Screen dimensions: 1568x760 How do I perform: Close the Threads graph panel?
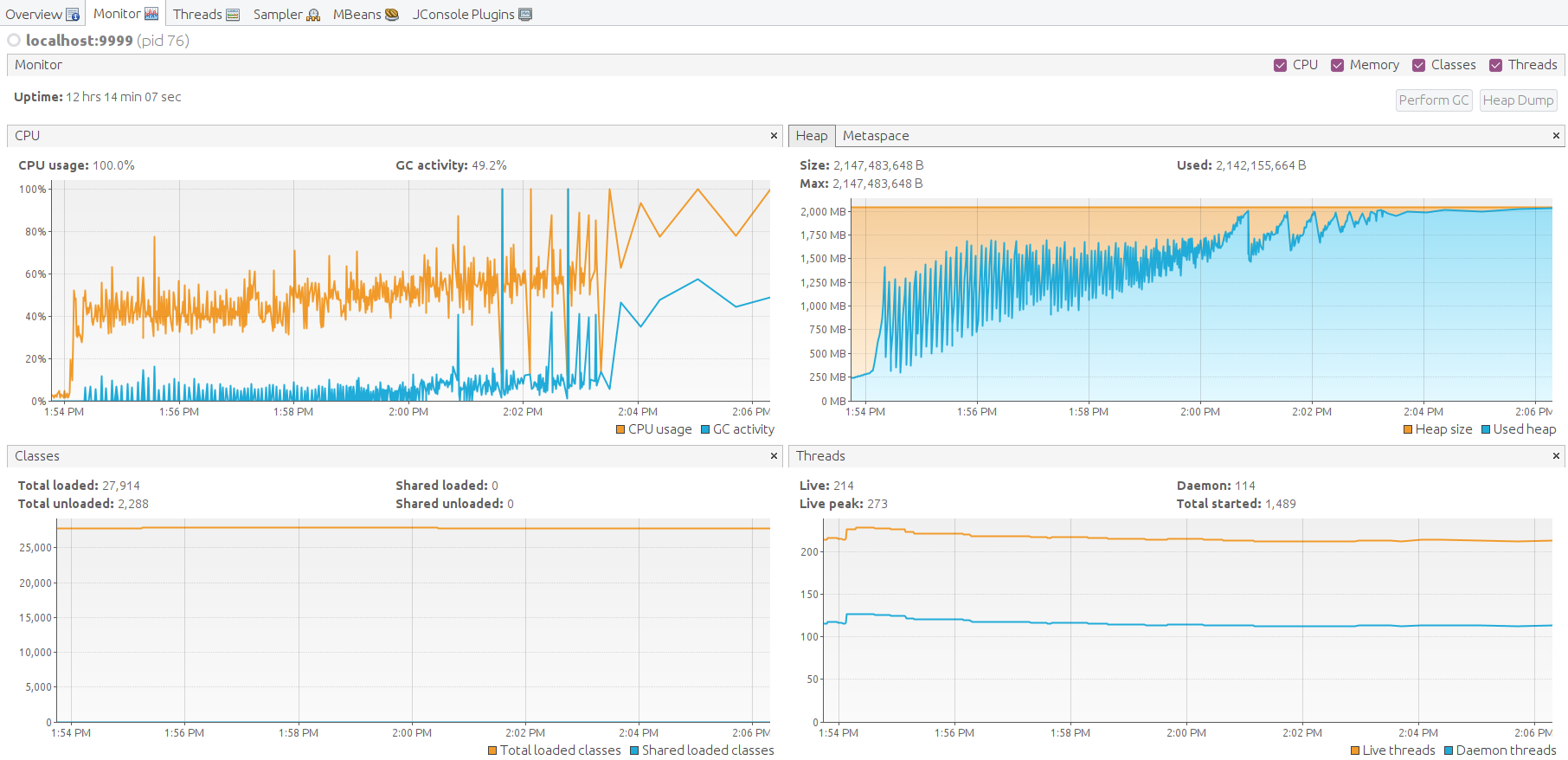(1556, 456)
